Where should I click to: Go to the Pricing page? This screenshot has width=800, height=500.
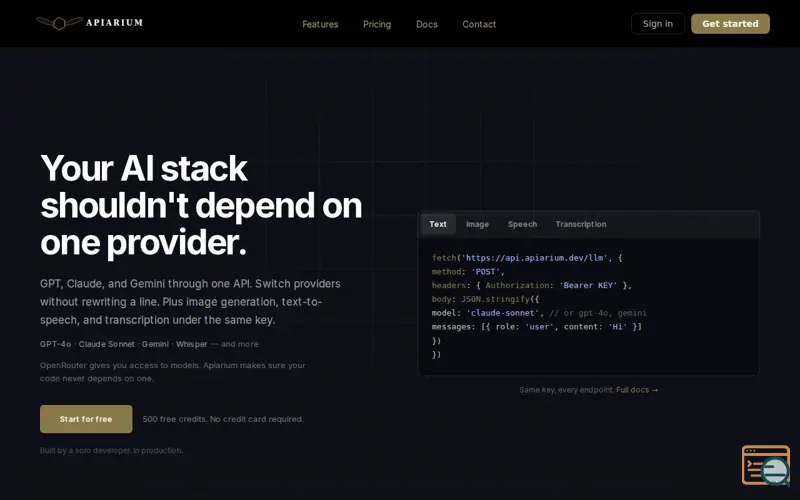pyautogui.click(x=377, y=24)
